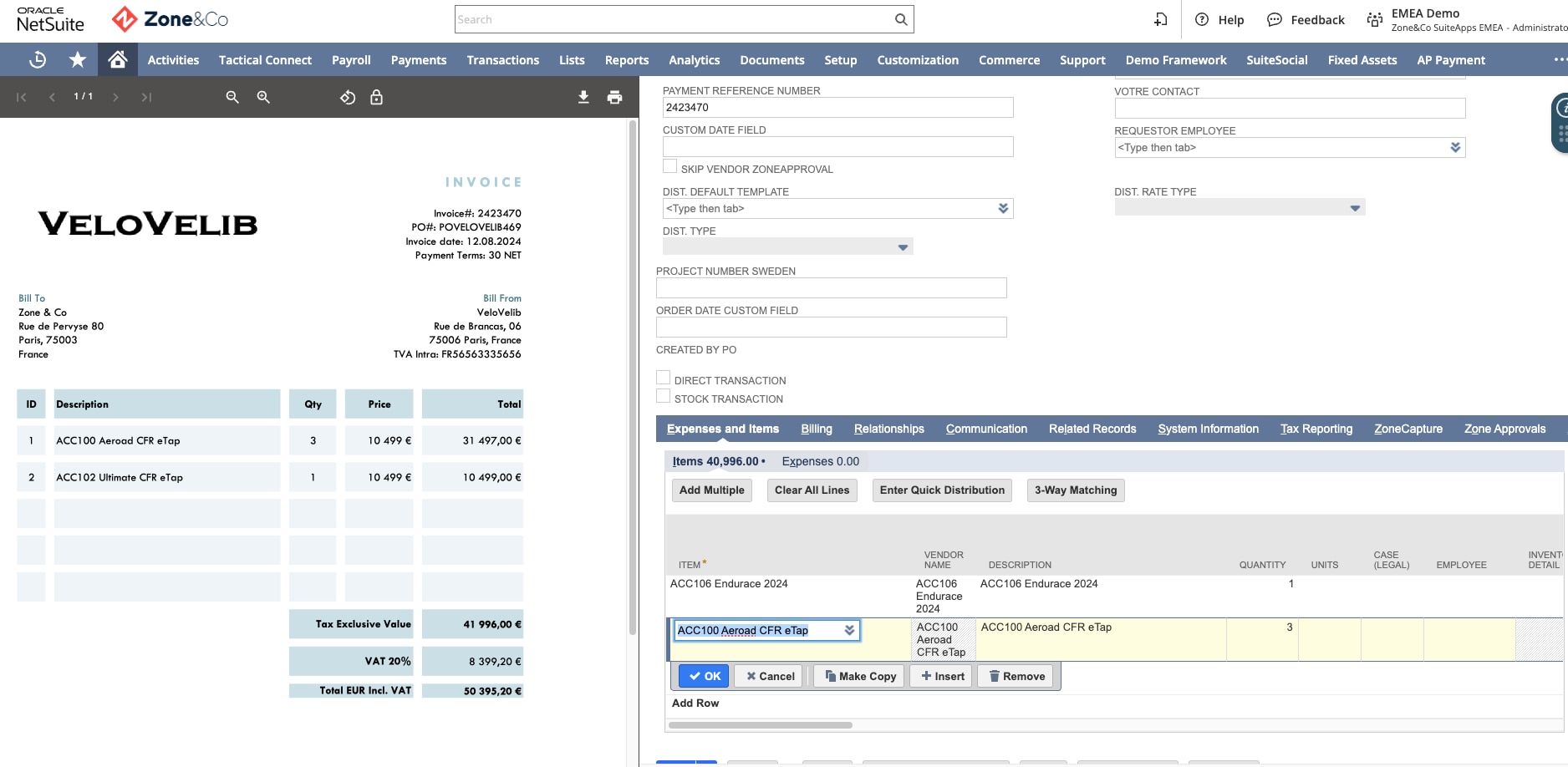The image size is (1568, 767).
Task: Click the search magnifier icon
Action: 901,19
